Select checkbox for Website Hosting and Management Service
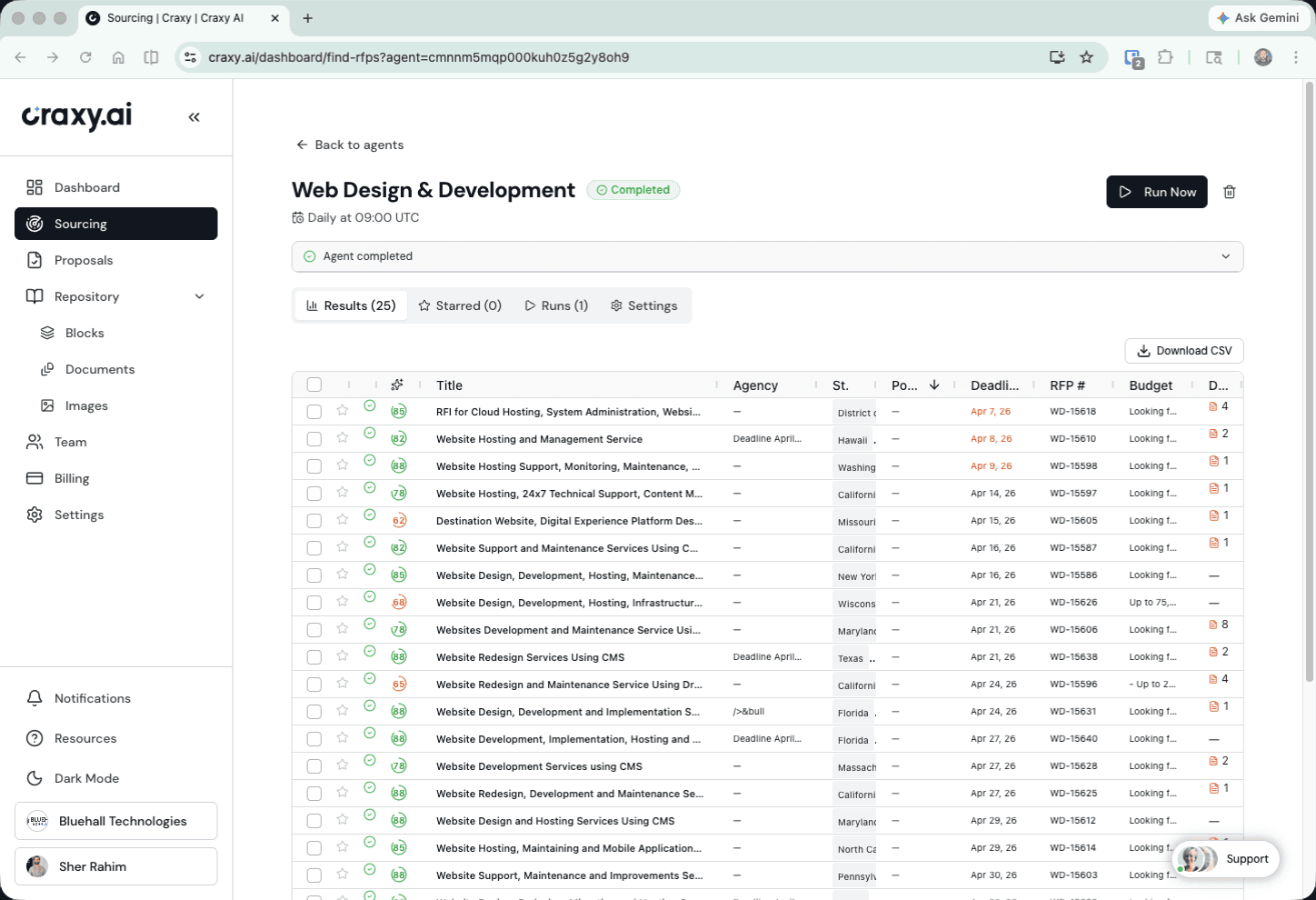The width and height of the screenshot is (1316, 900). tap(314, 439)
